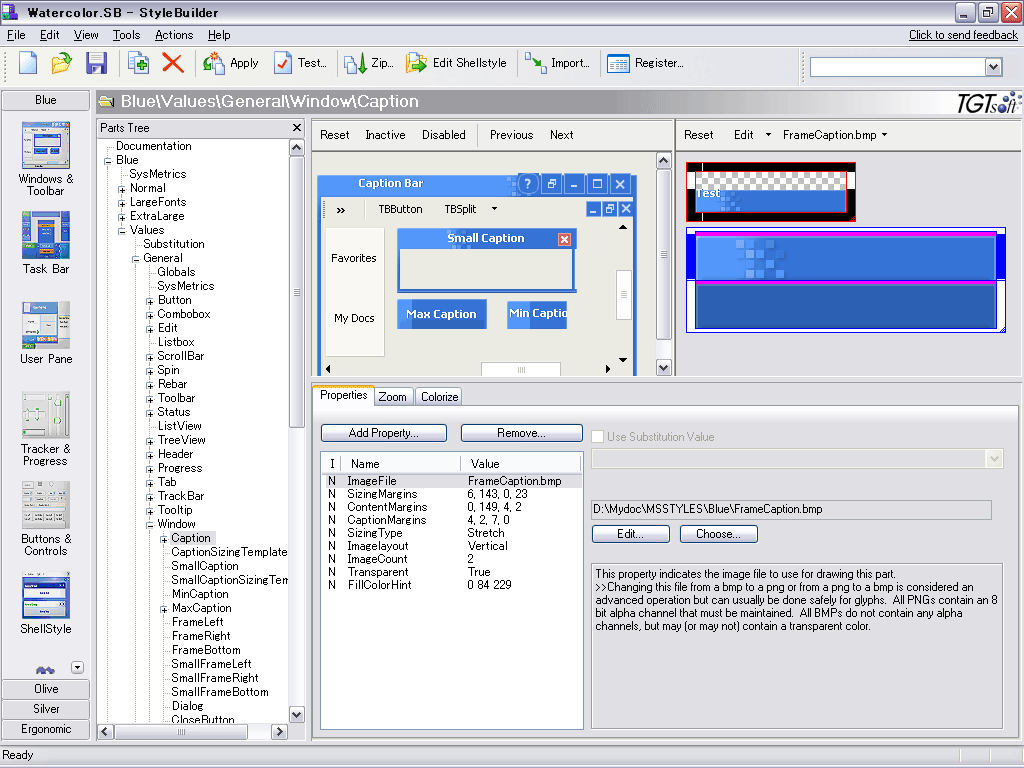Click the preview pane vertical scrollbar thumb
Image resolution: width=1024 pixels, height=768 pixels.
[x=664, y=255]
